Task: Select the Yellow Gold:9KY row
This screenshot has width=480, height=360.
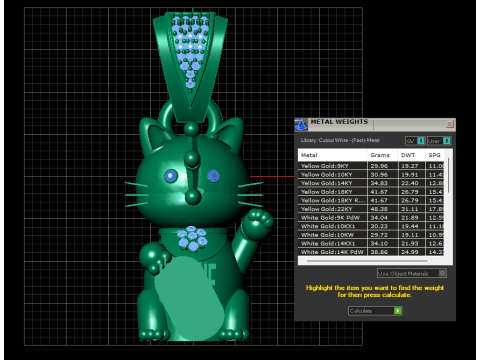Action: 371,166
